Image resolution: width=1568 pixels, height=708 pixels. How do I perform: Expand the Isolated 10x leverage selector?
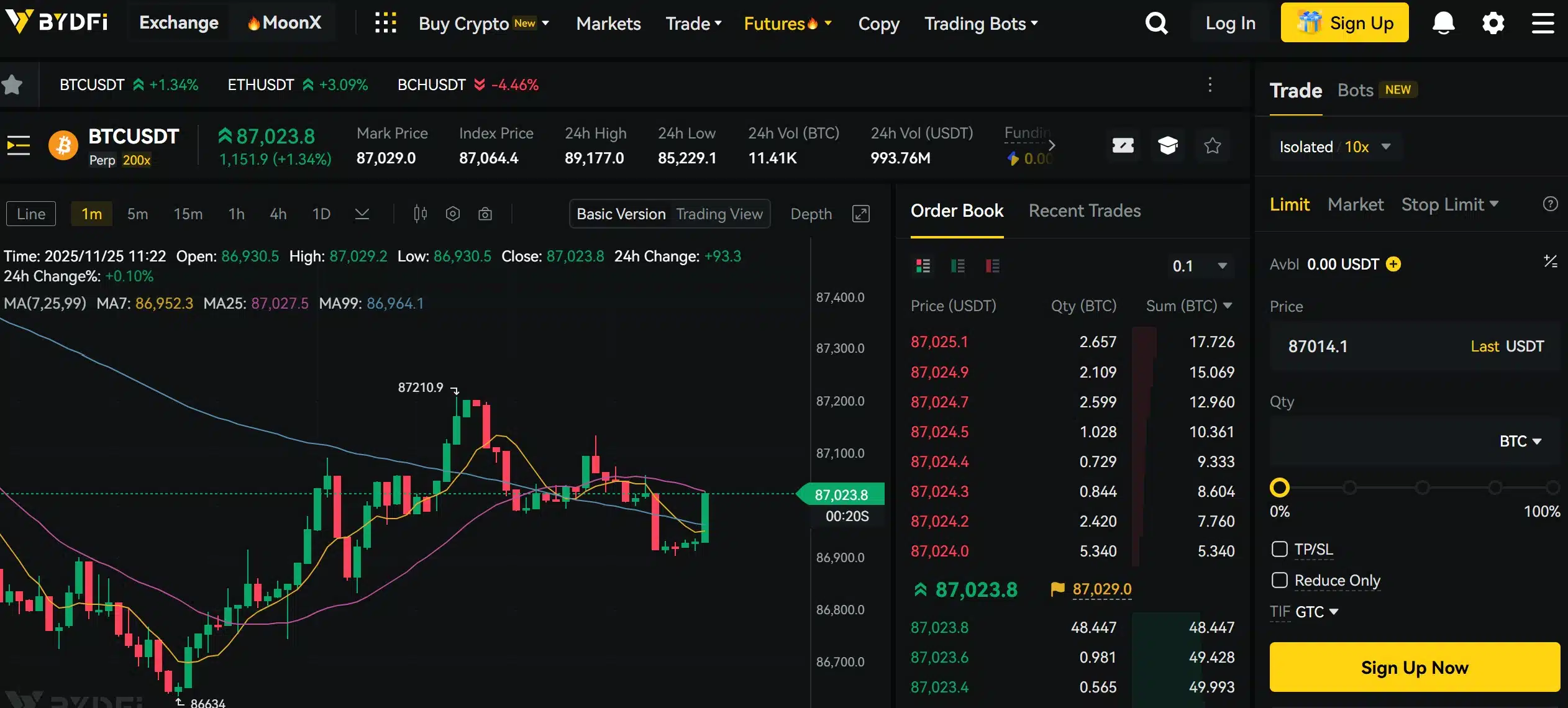click(1336, 147)
